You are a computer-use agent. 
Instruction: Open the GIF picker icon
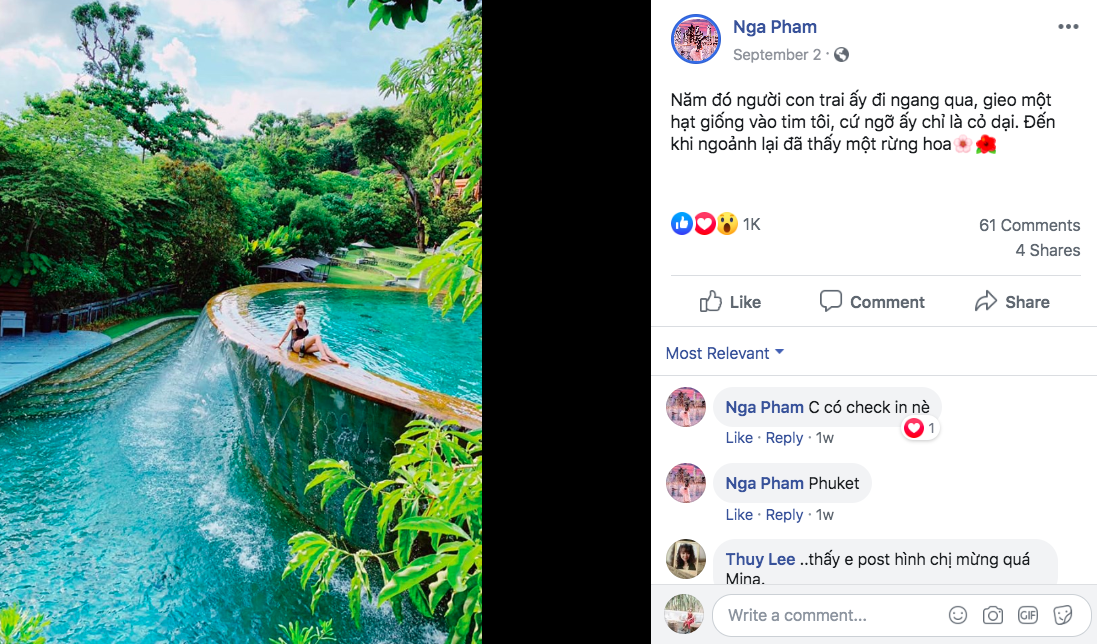[x=1028, y=615]
